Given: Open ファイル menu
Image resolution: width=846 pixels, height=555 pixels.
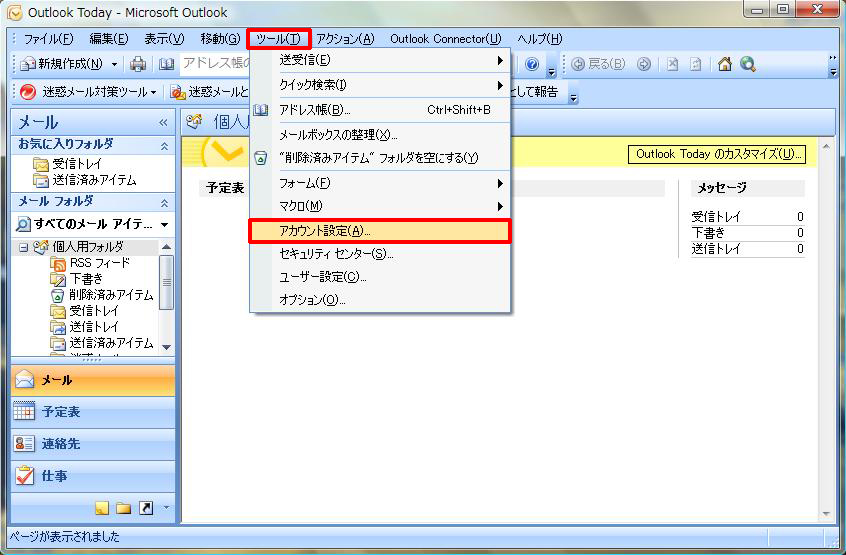Looking at the screenshot, I should [49, 39].
